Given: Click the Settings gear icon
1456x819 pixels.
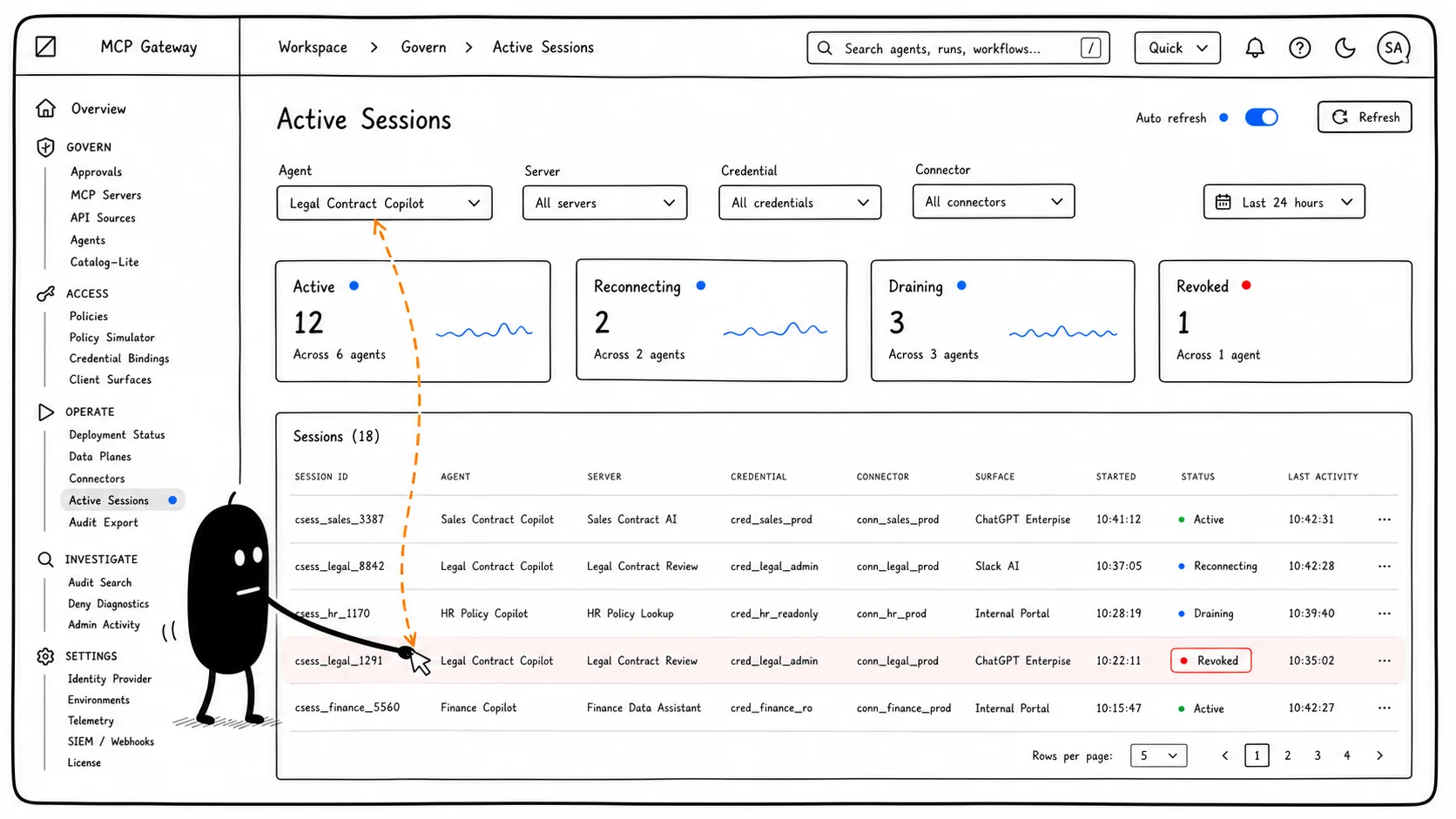Looking at the screenshot, I should pos(46,656).
